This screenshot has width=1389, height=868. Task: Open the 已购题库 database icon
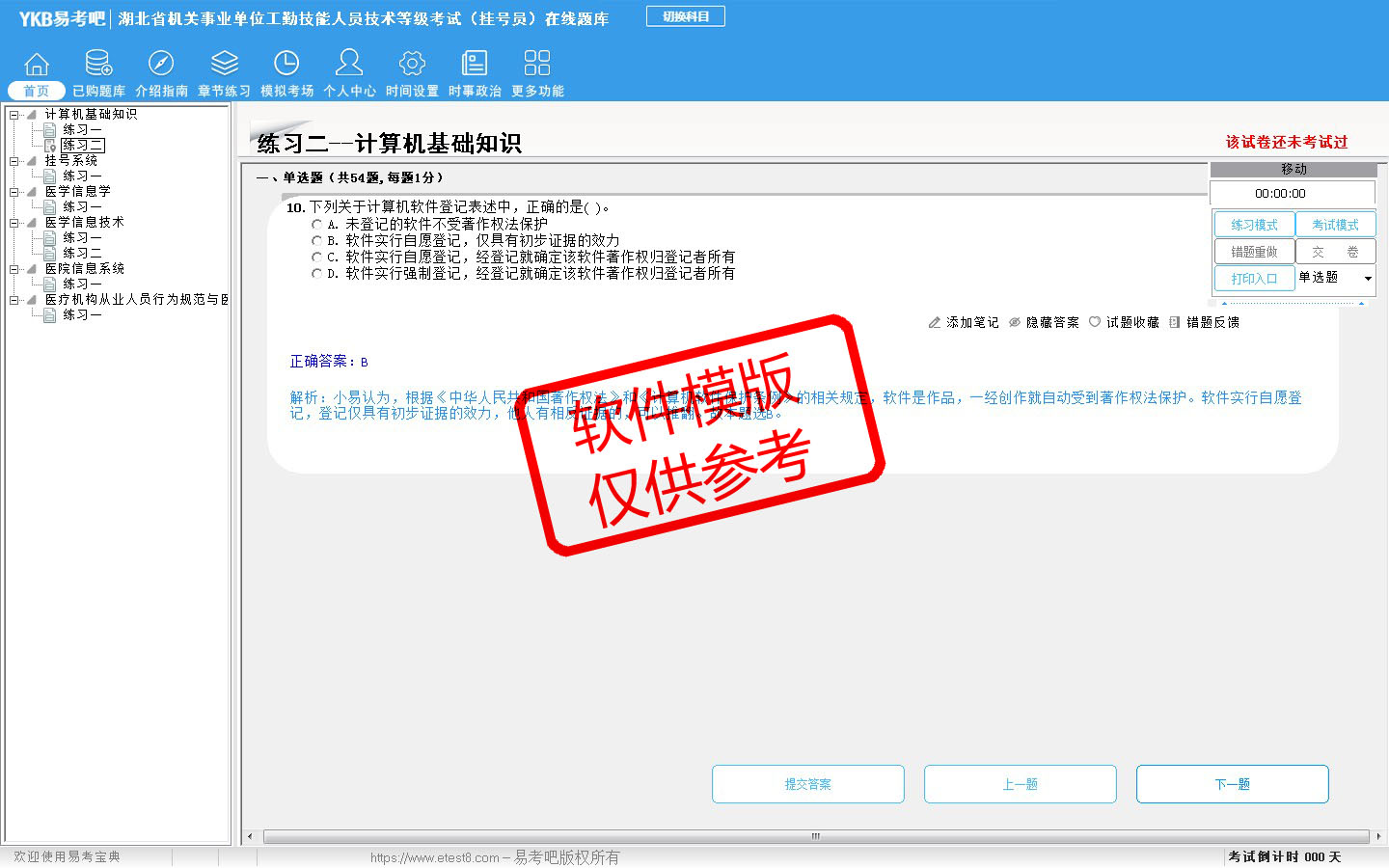coord(98,64)
